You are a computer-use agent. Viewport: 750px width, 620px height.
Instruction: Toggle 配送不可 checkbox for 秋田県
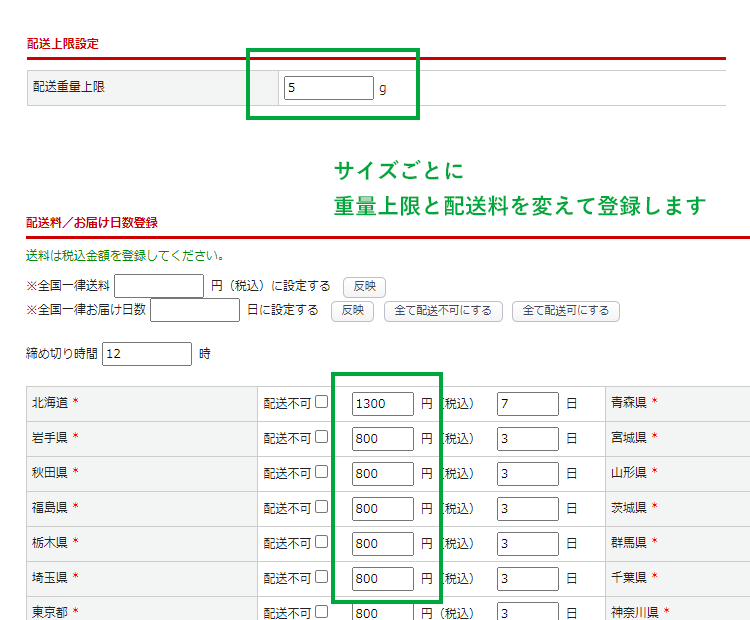coord(321,473)
